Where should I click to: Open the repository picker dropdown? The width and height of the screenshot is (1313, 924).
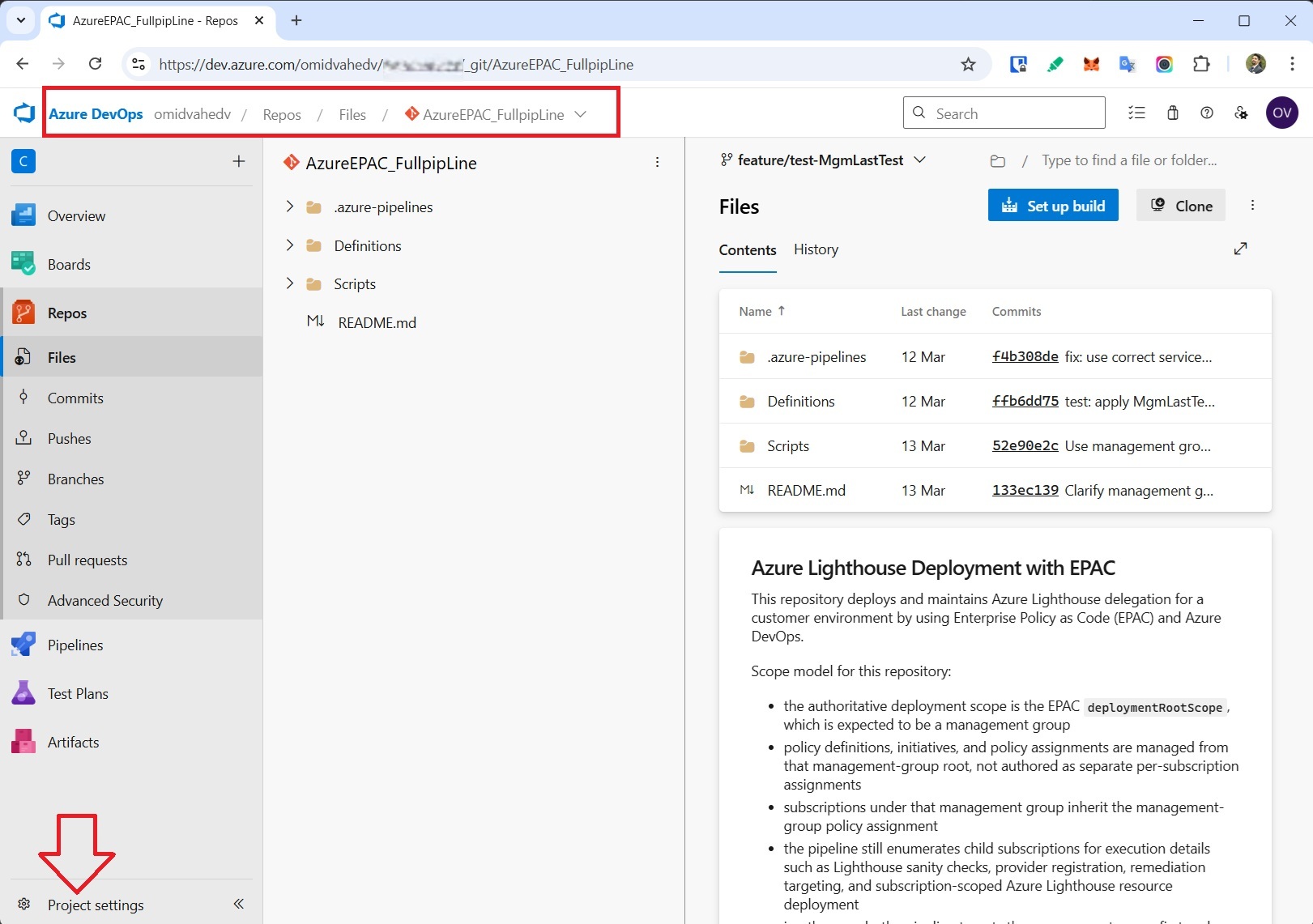(x=580, y=114)
